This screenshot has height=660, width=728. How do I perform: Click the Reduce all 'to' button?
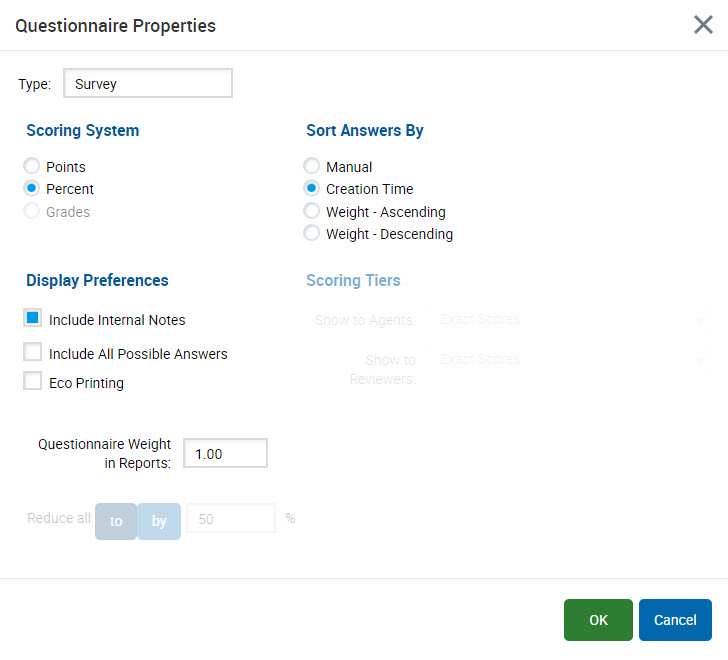[x=116, y=521]
